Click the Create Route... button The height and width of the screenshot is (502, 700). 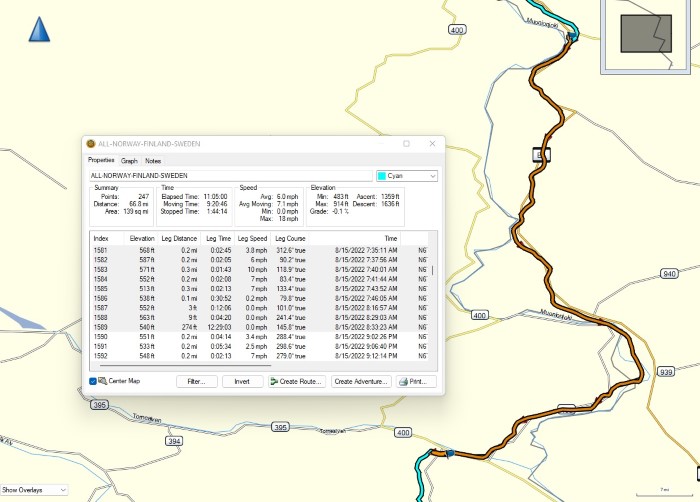(296, 381)
